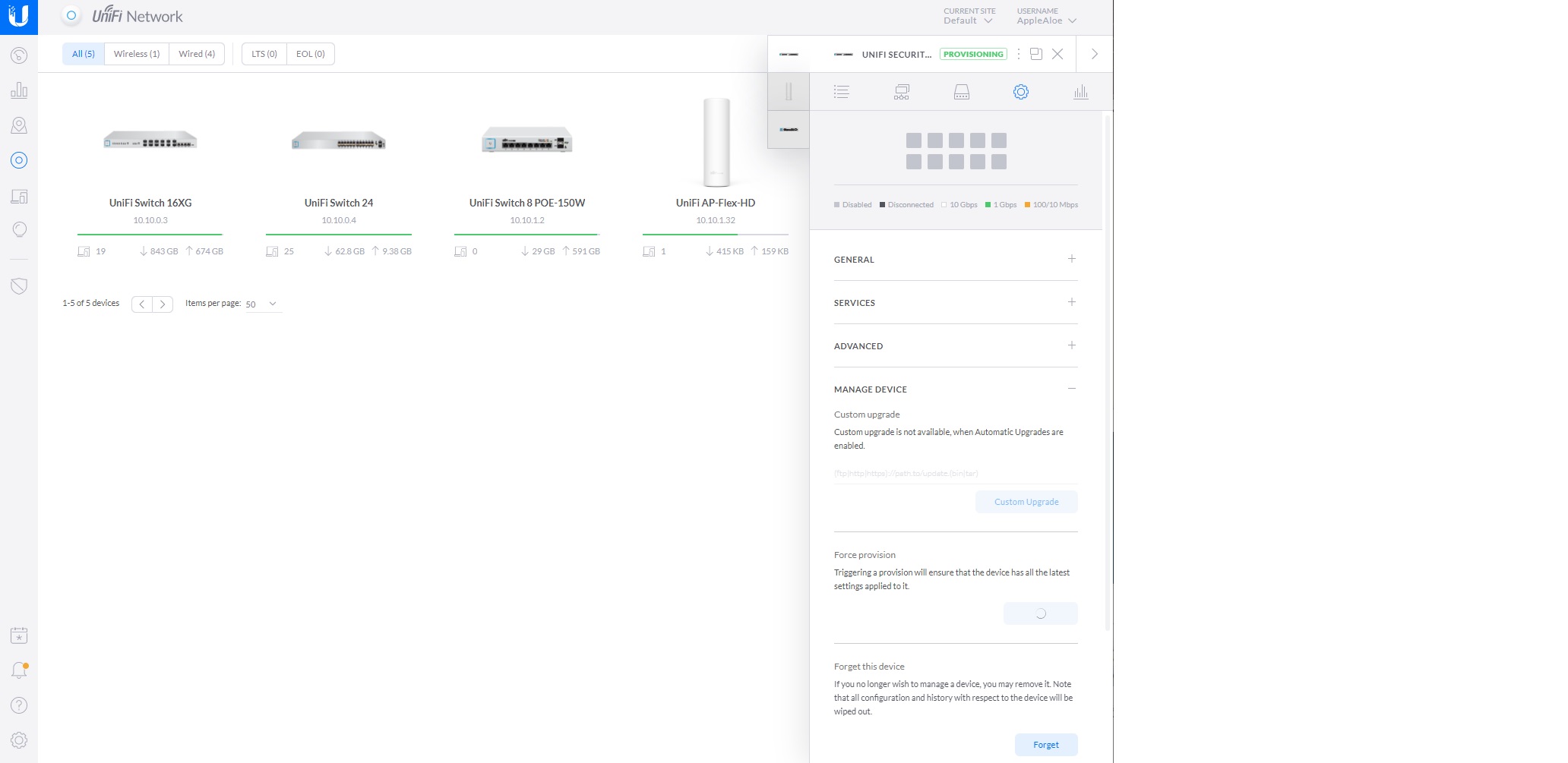Click the Forget device button

click(1046, 745)
